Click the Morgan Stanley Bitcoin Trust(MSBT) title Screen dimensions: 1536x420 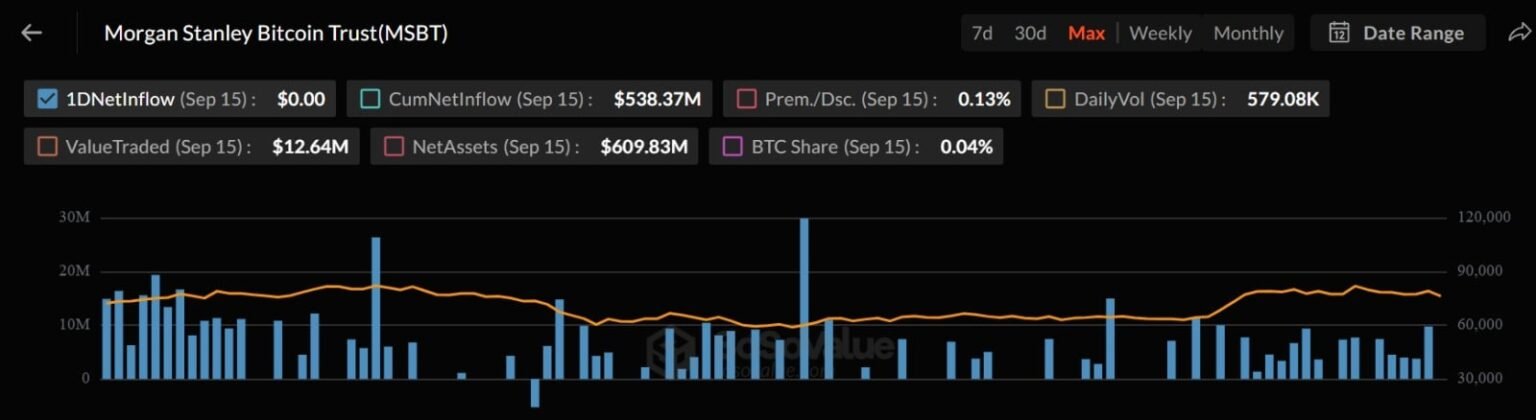point(276,33)
